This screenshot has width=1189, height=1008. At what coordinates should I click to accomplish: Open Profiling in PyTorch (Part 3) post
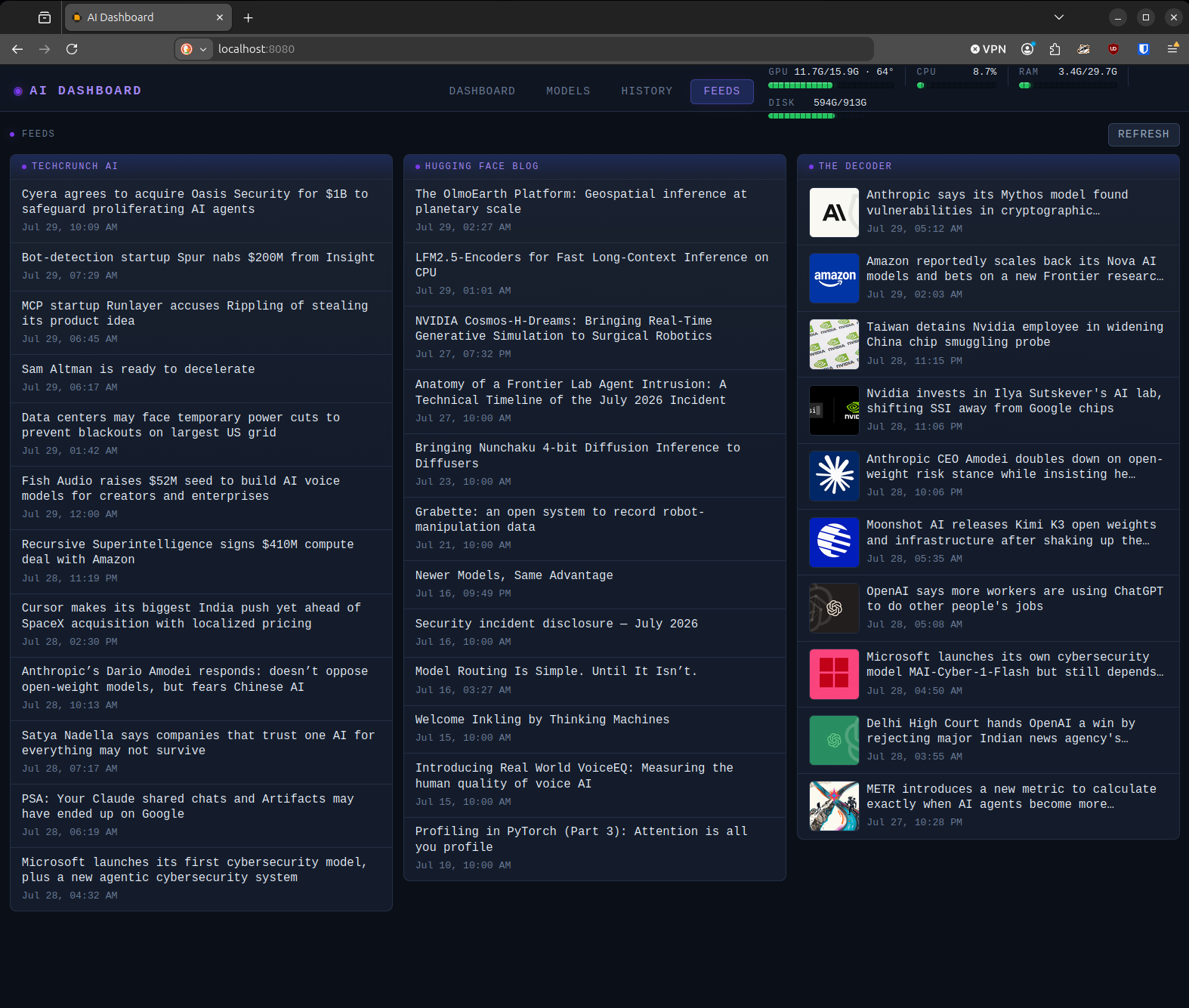(594, 848)
